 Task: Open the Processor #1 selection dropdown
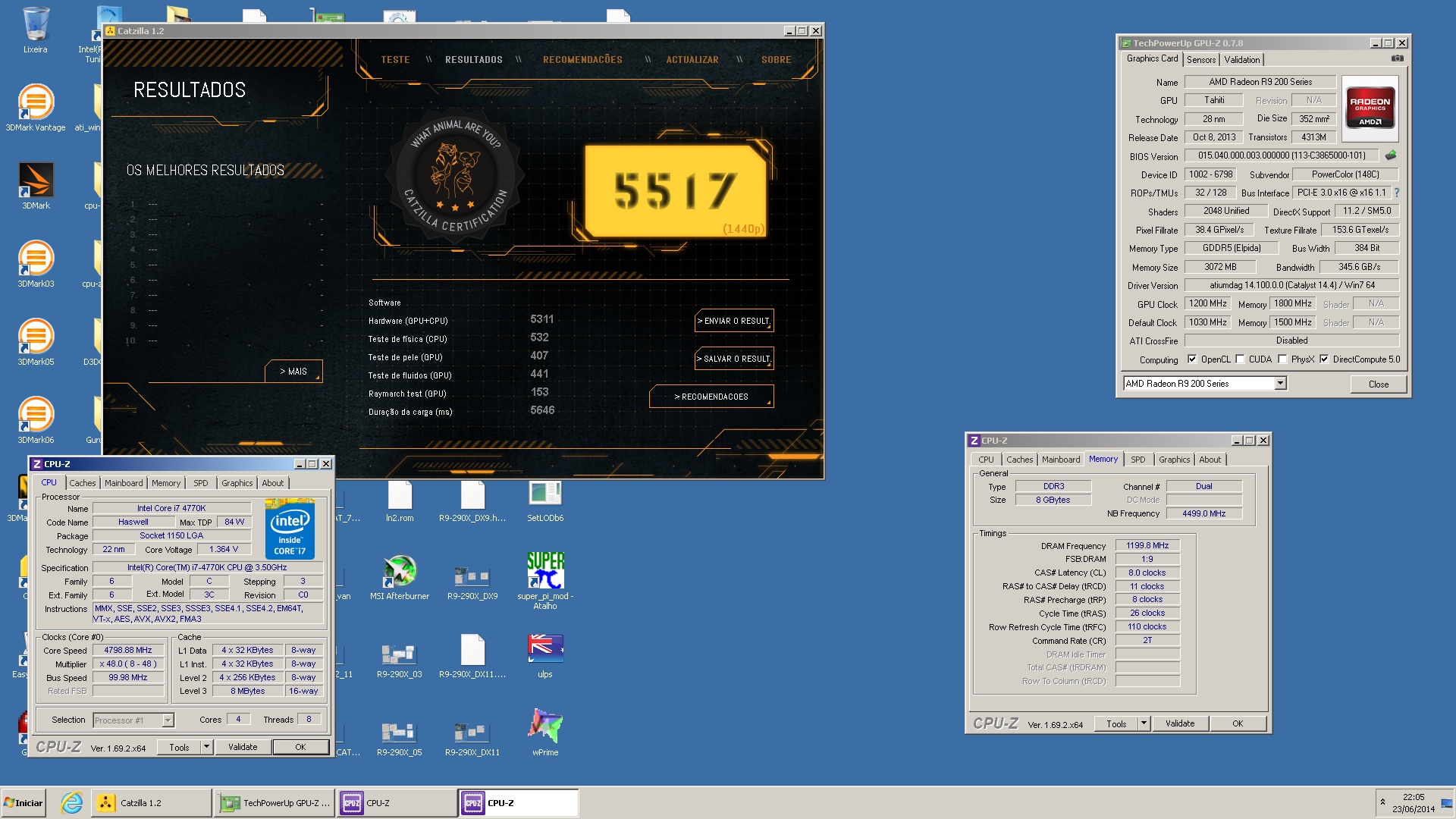[168, 720]
